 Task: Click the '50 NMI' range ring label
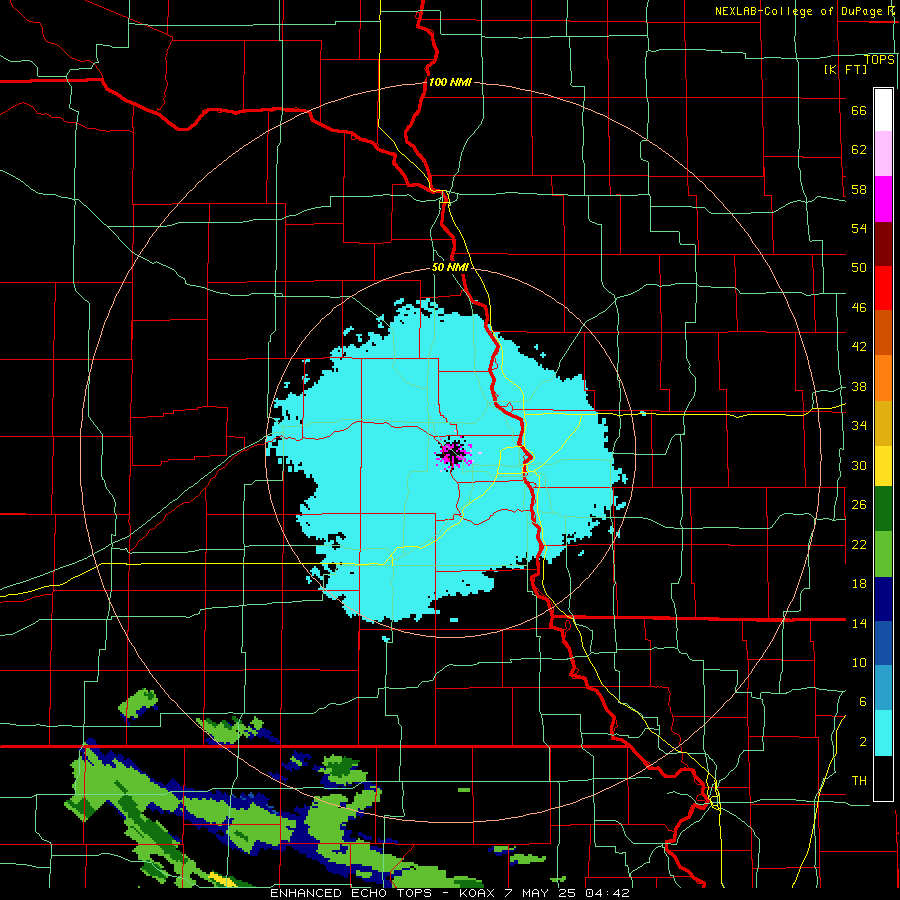451,267
